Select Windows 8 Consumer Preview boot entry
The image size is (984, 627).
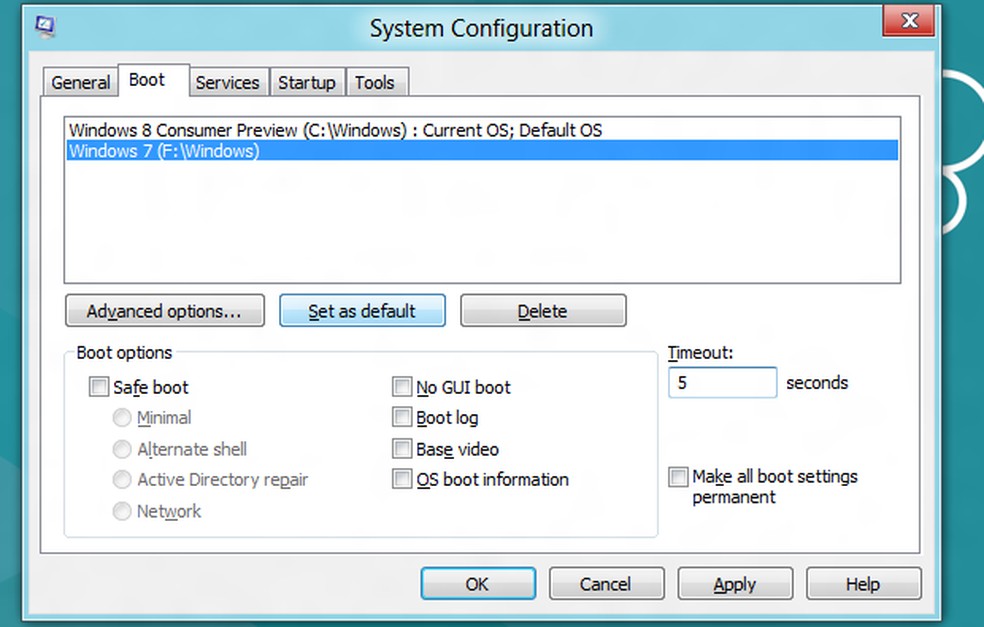335,130
